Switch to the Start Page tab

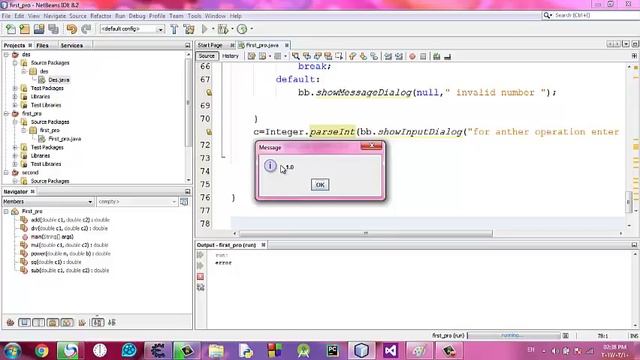(x=211, y=45)
